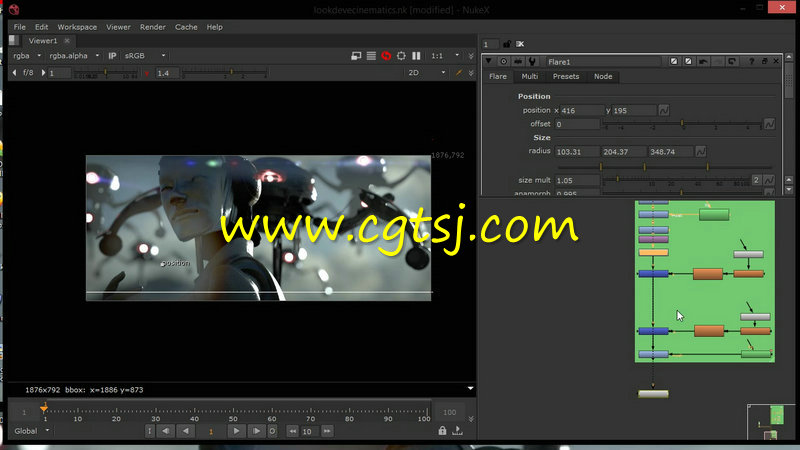
Task: Click the orange viewer settings wand icon
Action: coord(459,73)
